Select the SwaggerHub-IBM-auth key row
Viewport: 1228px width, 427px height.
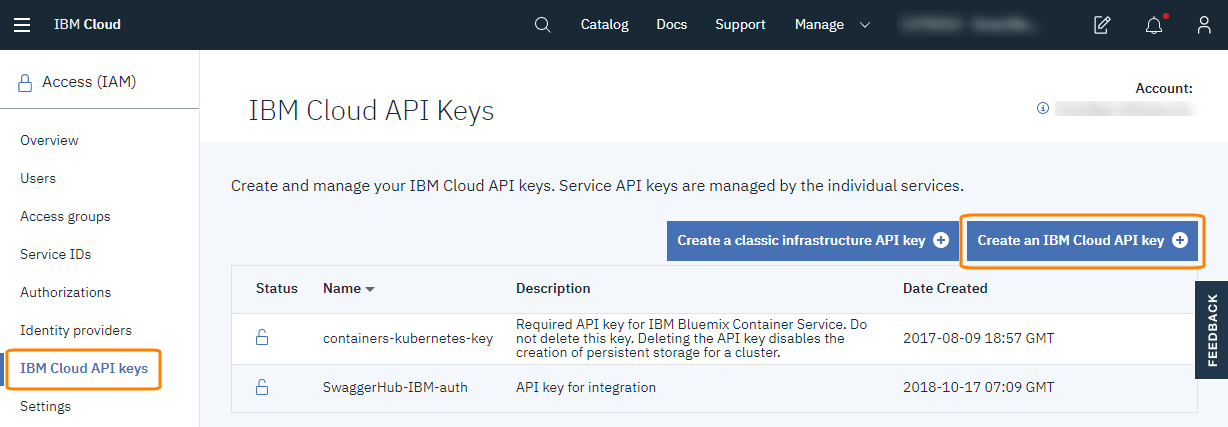click(x=395, y=387)
